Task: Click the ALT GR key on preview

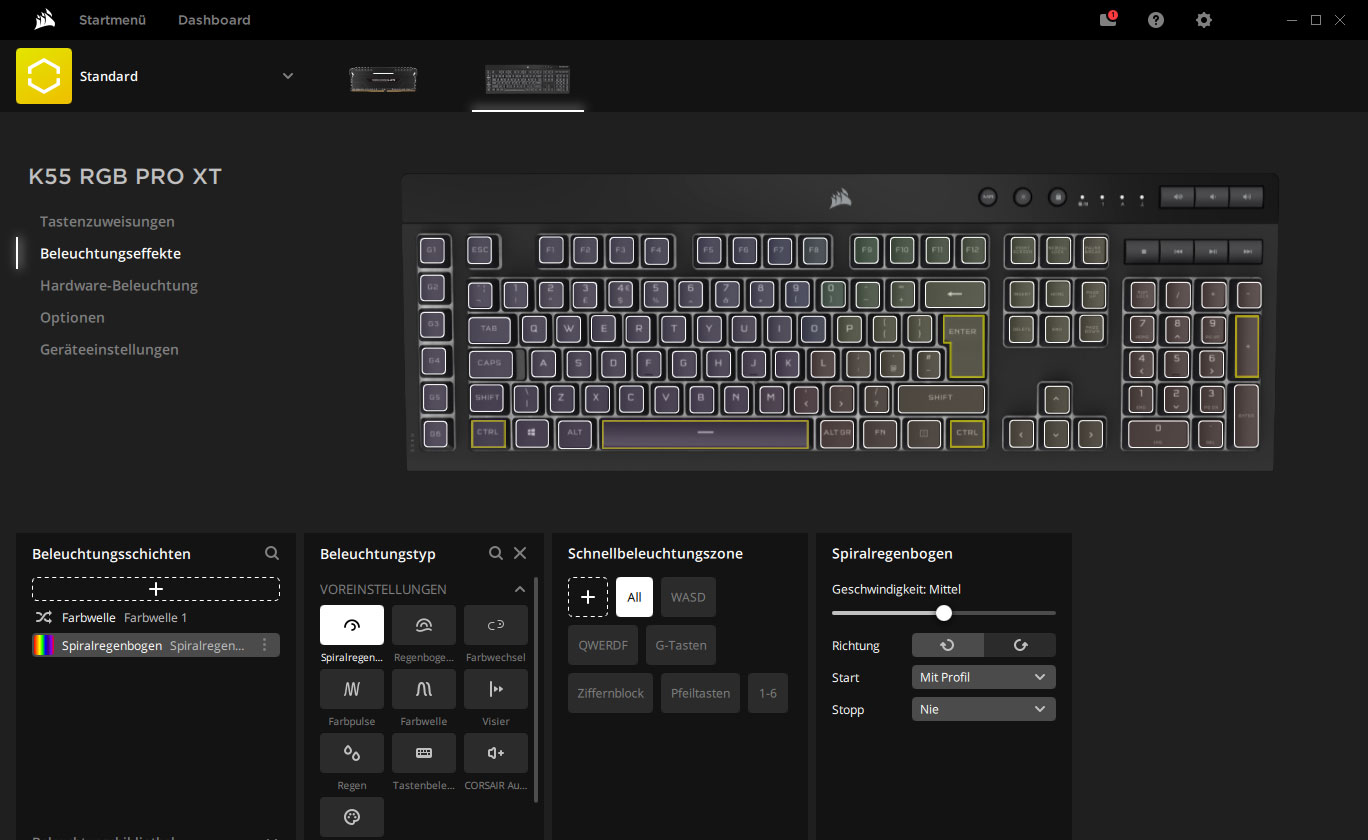Action: 837,433
